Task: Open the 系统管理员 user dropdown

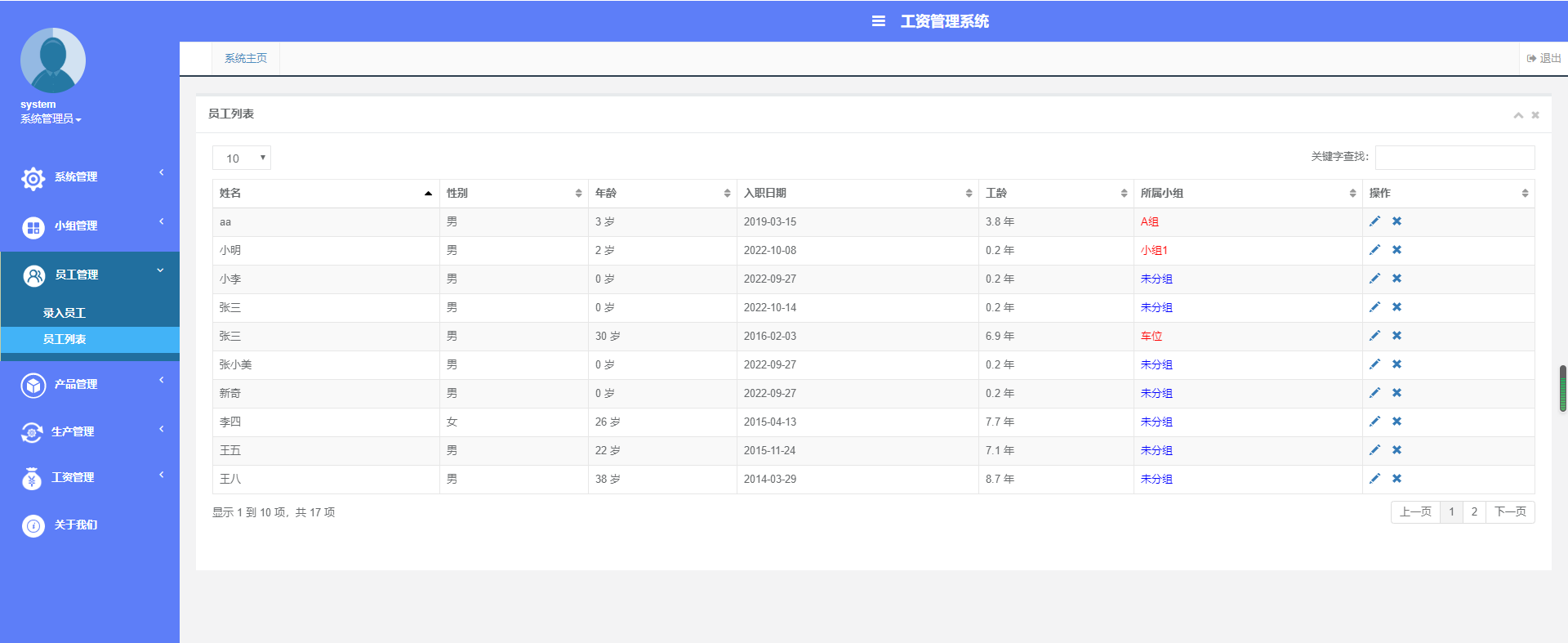Action: pyautogui.click(x=51, y=119)
